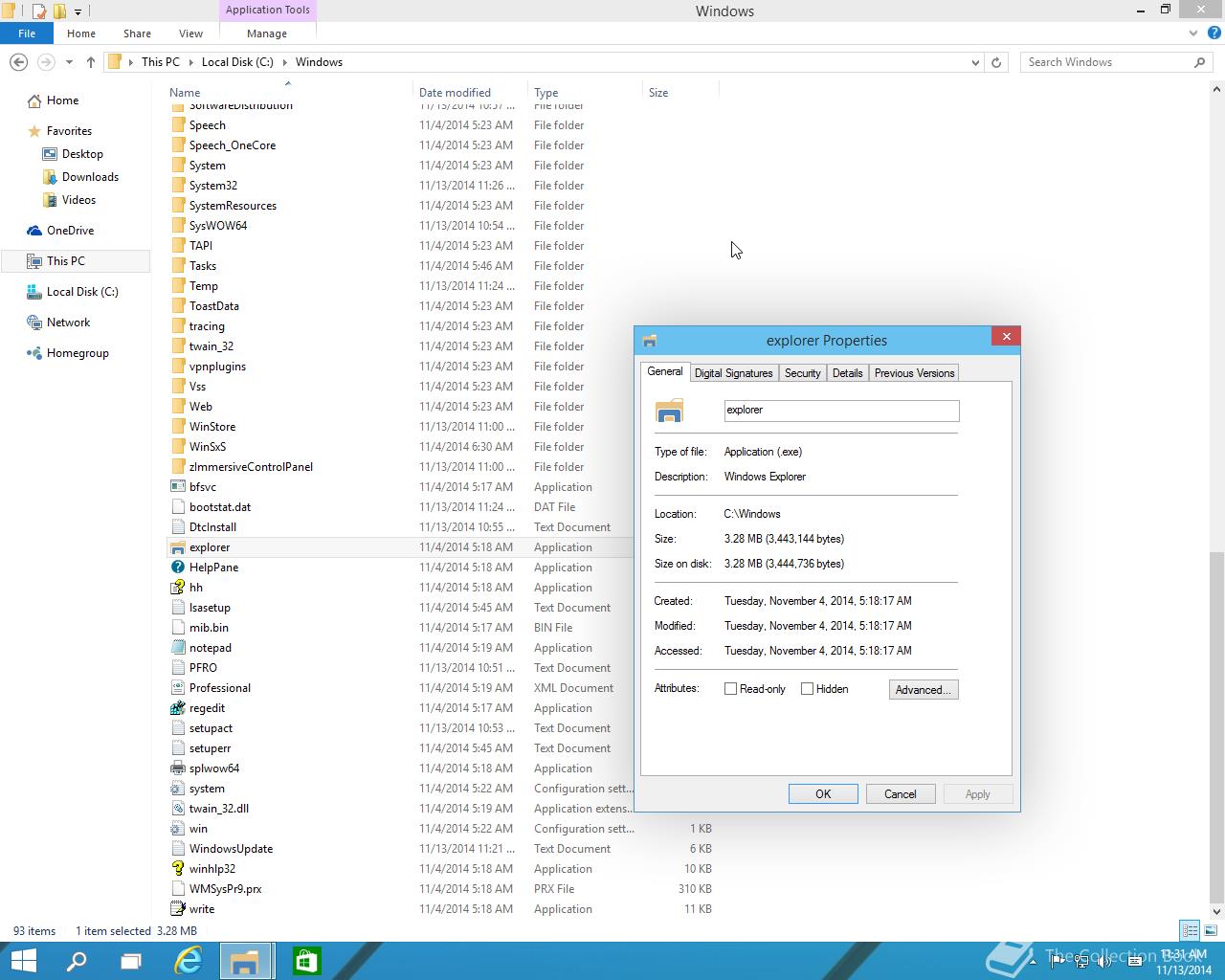Click the System32 folder icon
Screen dimensions: 1225x980
(177, 186)
